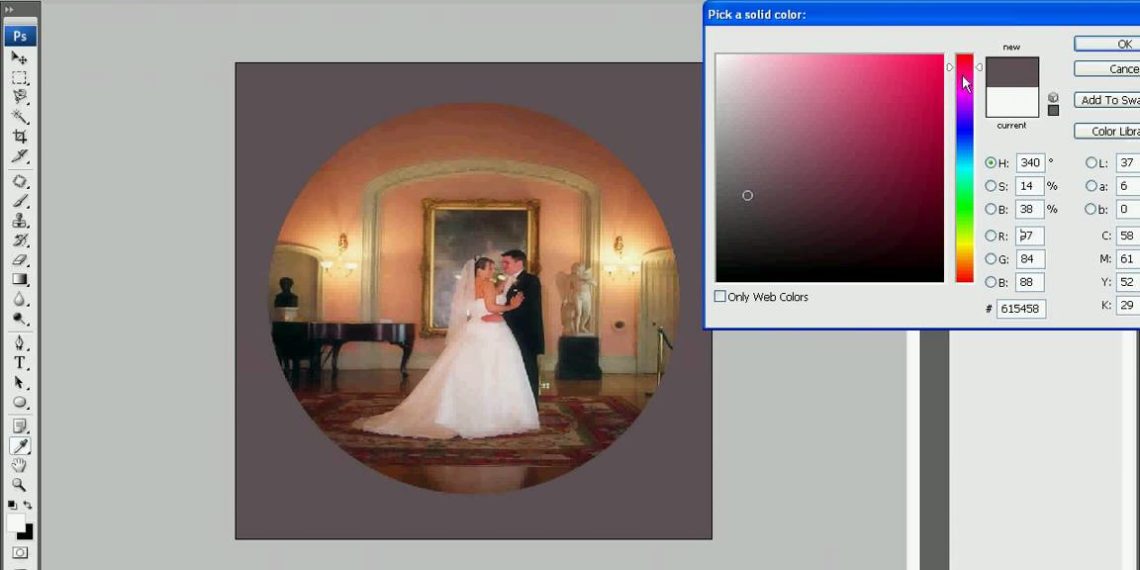Swap foreground and background colors icon
Image resolution: width=1140 pixels, height=570 pixels.
28,505
